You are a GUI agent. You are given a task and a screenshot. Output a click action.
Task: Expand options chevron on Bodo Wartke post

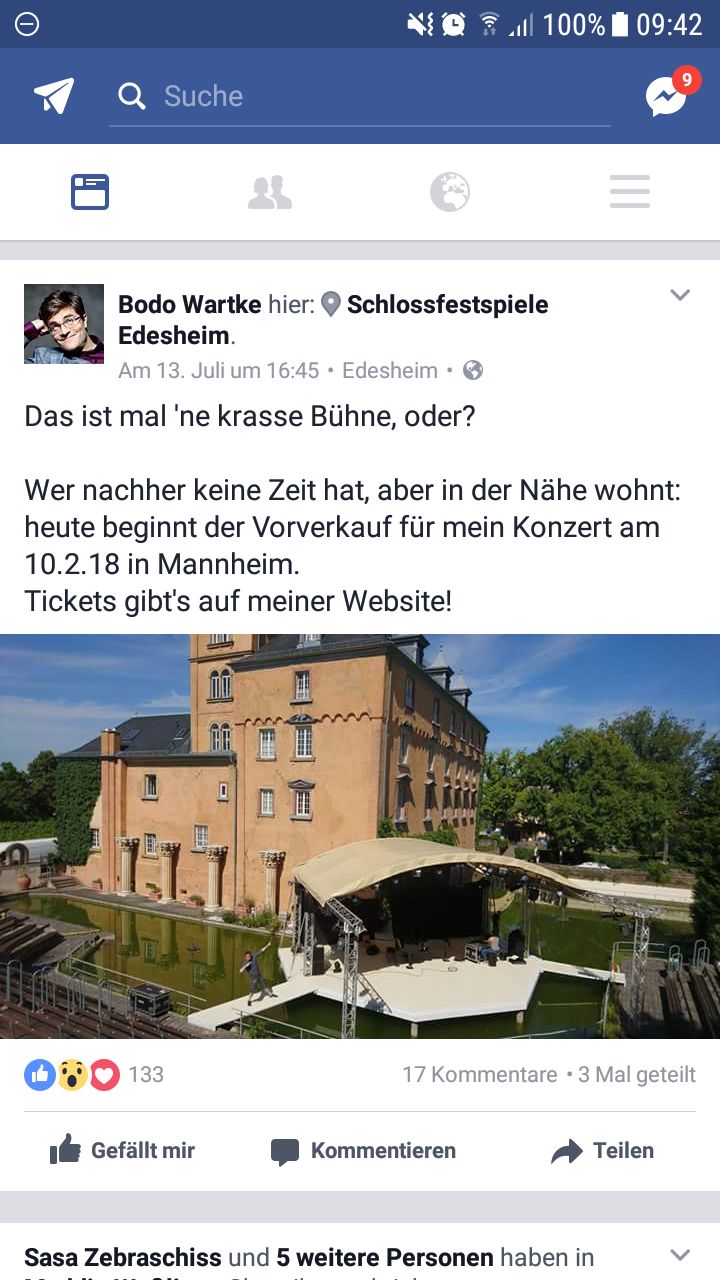[x=680, y=295]
